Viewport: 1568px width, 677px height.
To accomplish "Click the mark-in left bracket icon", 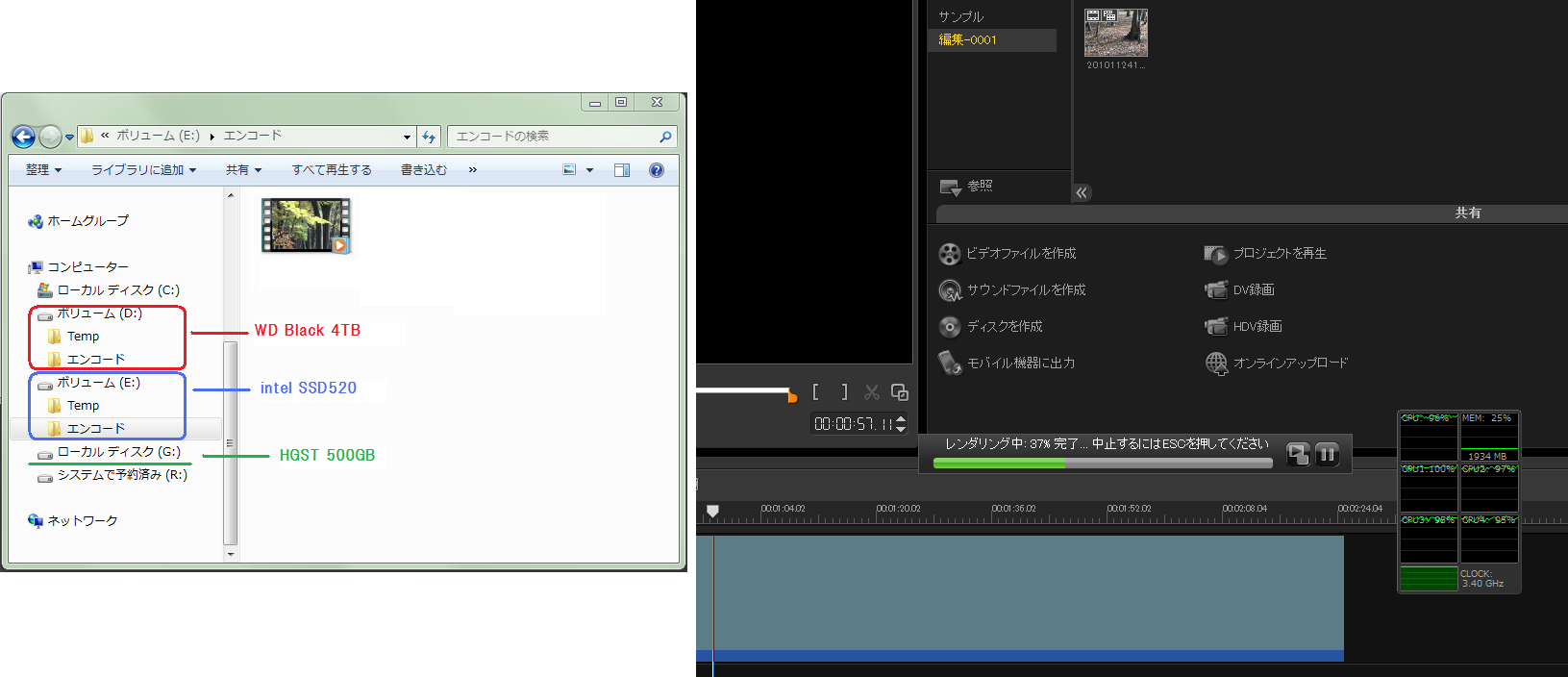I will click(815, 391).
